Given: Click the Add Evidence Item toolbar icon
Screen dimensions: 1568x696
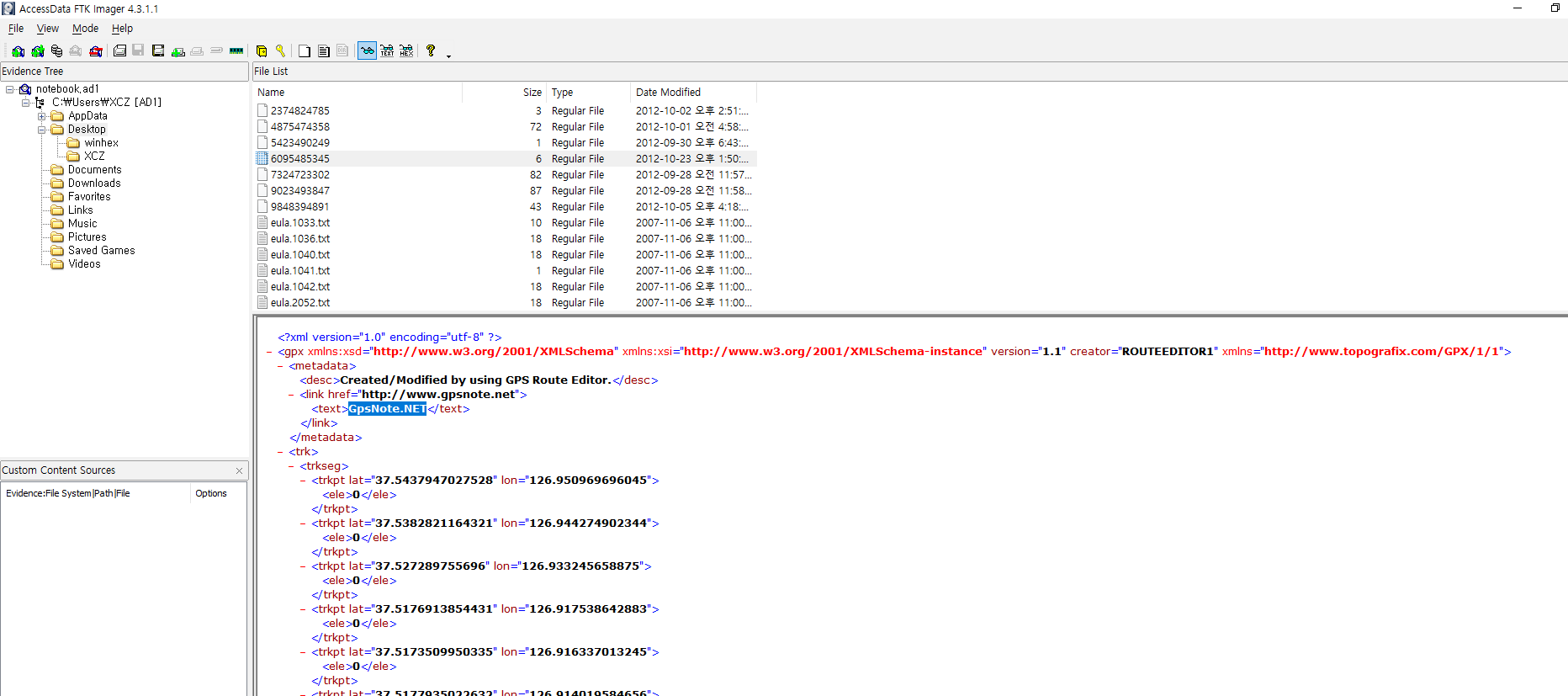Looking at the screenshot, I should (x=18, y=51).
